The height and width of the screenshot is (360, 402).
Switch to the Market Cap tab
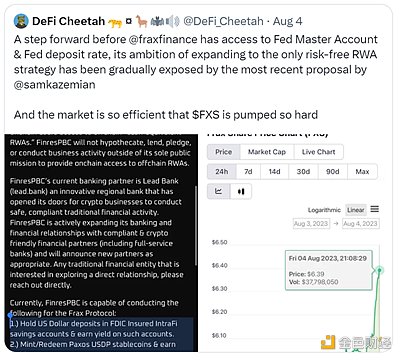(267, 152)
